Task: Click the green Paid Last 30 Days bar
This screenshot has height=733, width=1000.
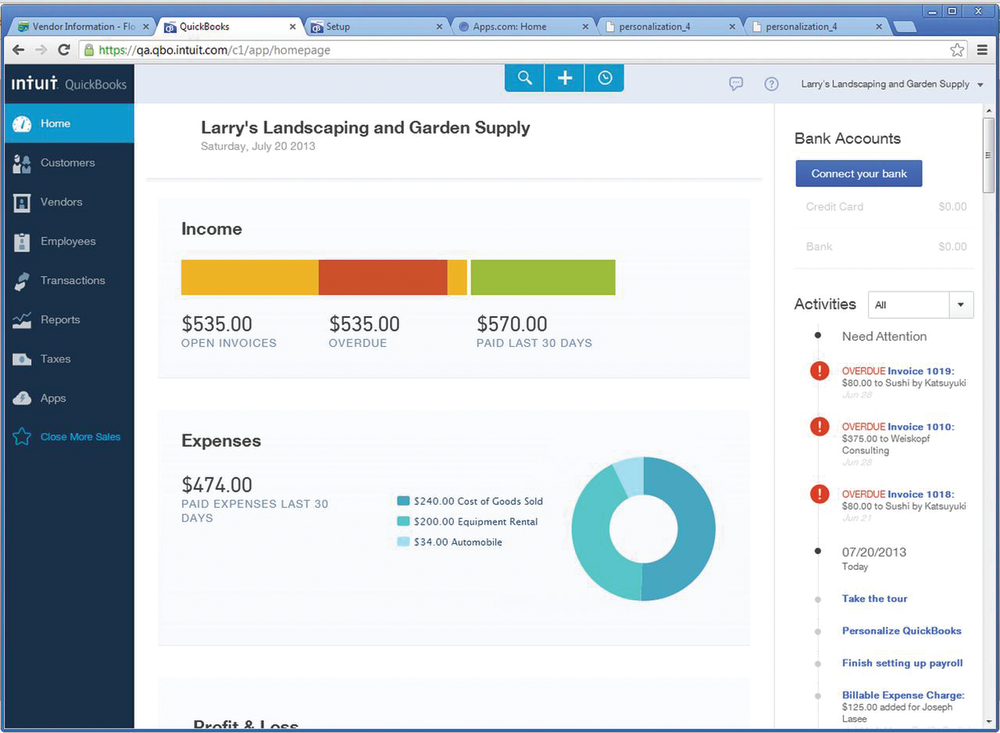Action: pos(543,277)
